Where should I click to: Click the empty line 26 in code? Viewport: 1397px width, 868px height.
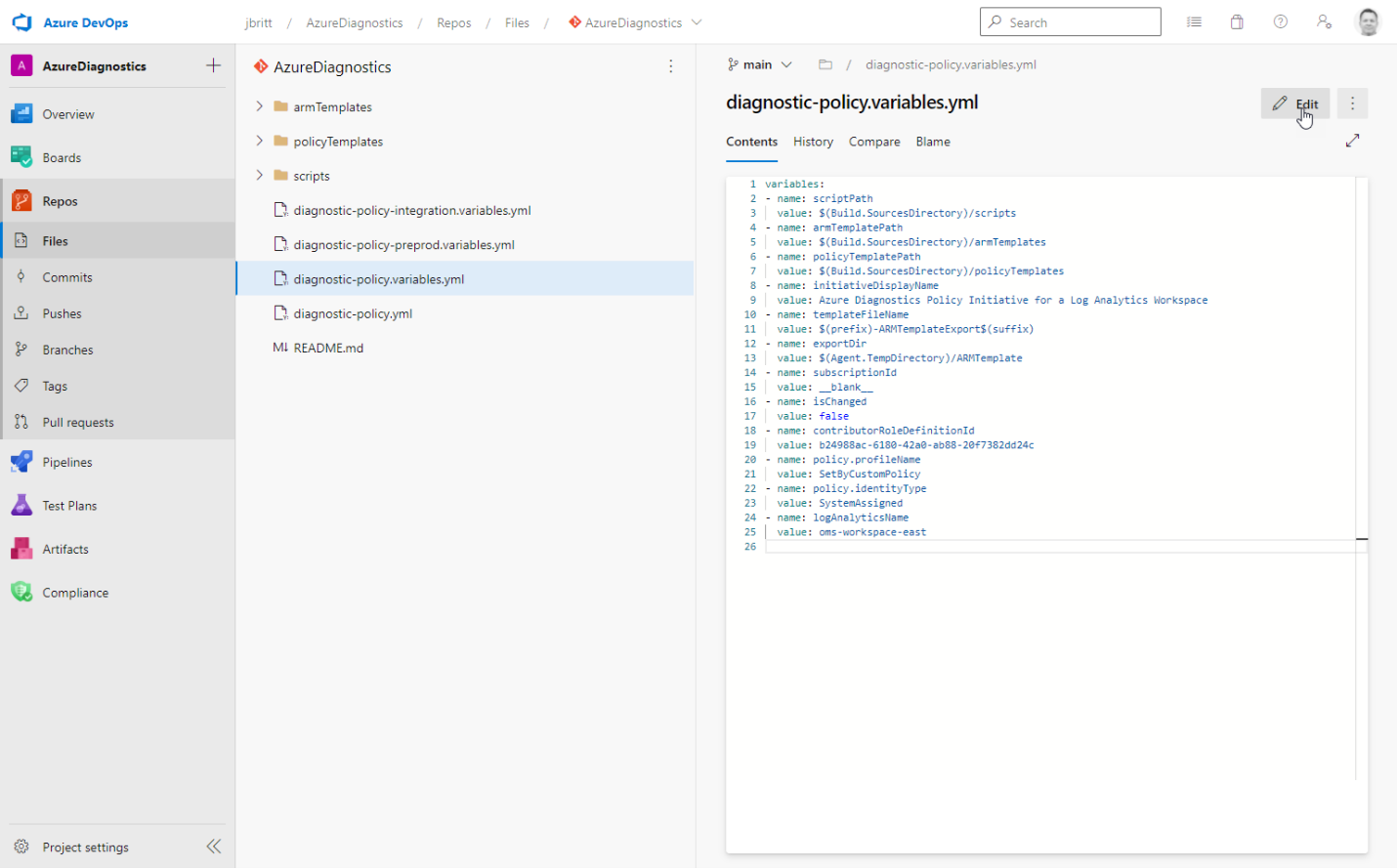coord(1060,546)
